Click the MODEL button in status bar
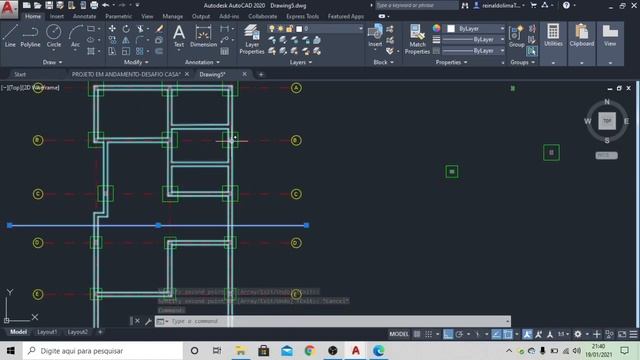The height and width of the screenshot is (360, 640). pyautogui.click(x=399, y=334)
